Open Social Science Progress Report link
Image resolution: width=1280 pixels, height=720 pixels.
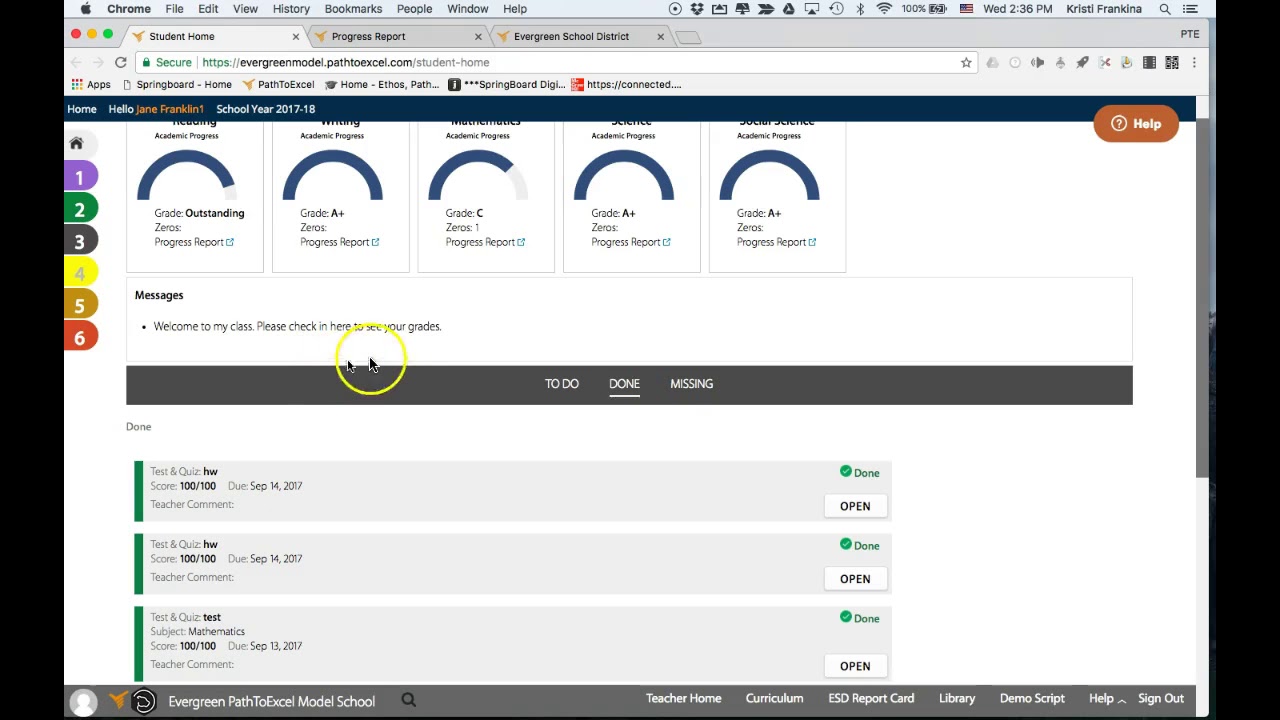(x=776, y=242)
